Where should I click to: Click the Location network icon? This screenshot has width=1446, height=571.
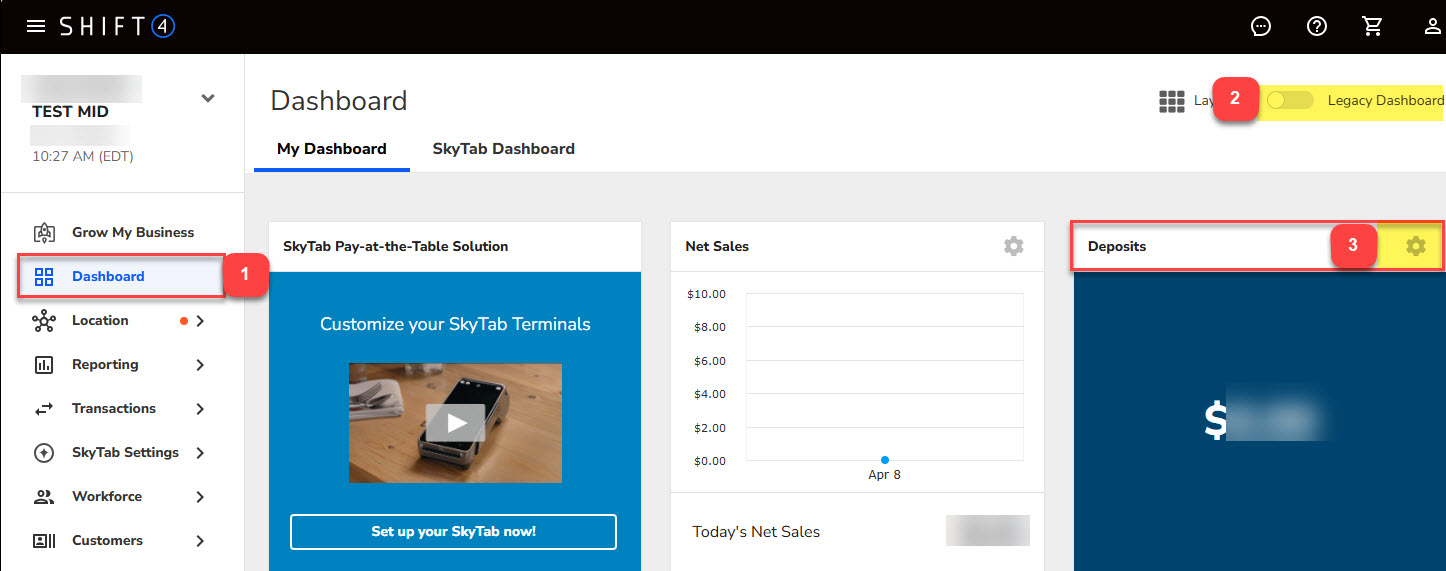point(44,320)
